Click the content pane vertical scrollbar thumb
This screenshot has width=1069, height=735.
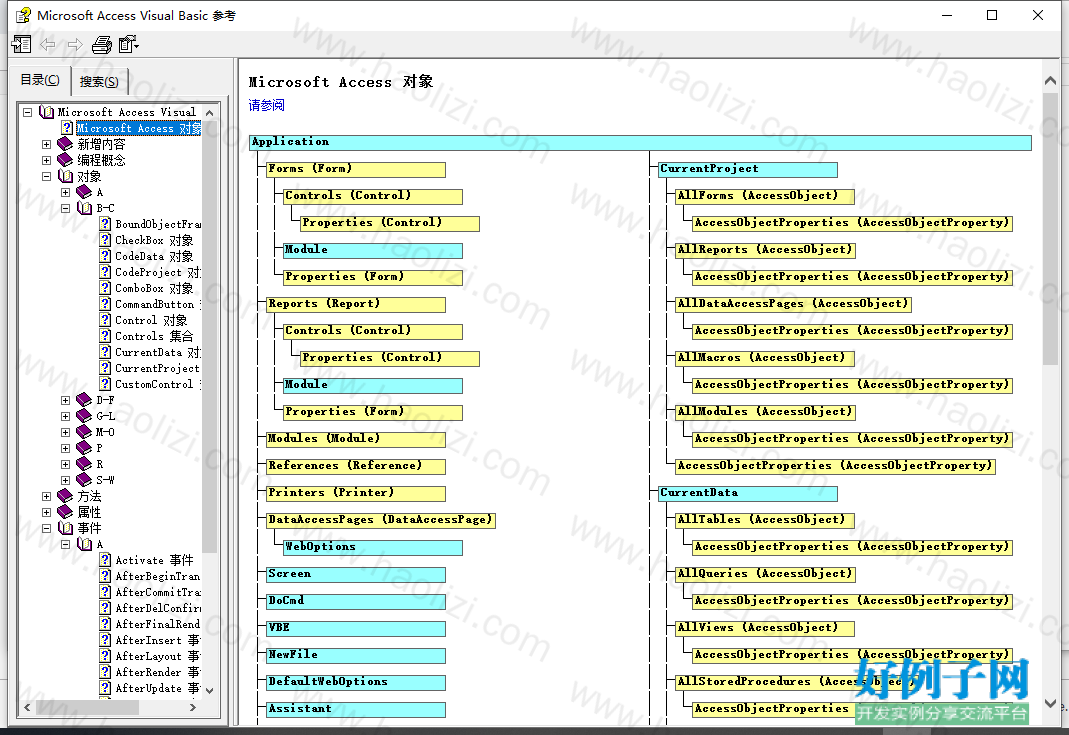[x=1050, y=228]
